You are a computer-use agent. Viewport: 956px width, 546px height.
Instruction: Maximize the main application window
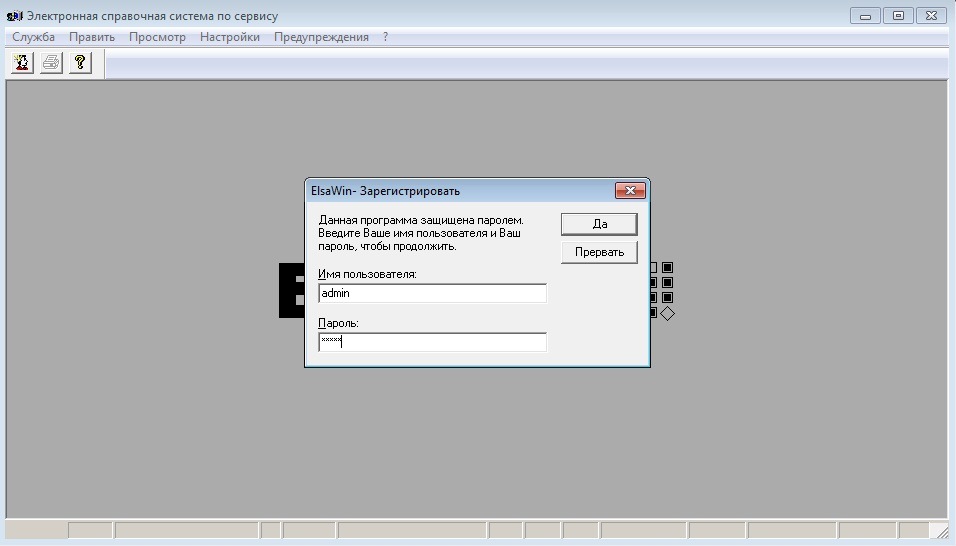click(x=898, y=16)
